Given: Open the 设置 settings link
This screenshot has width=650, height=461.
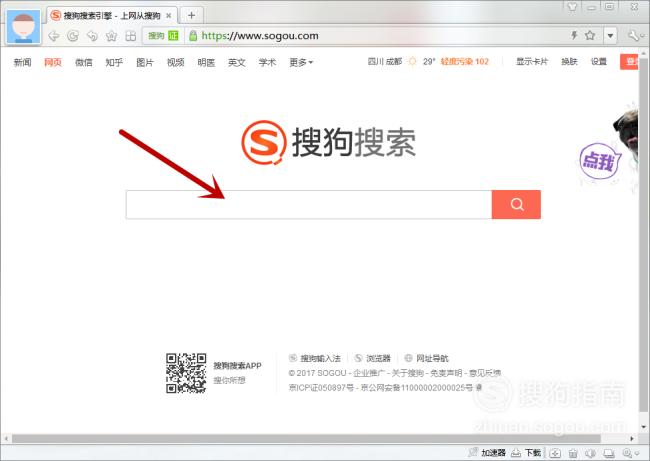Looking at the screenshot, I should [599, 61].
